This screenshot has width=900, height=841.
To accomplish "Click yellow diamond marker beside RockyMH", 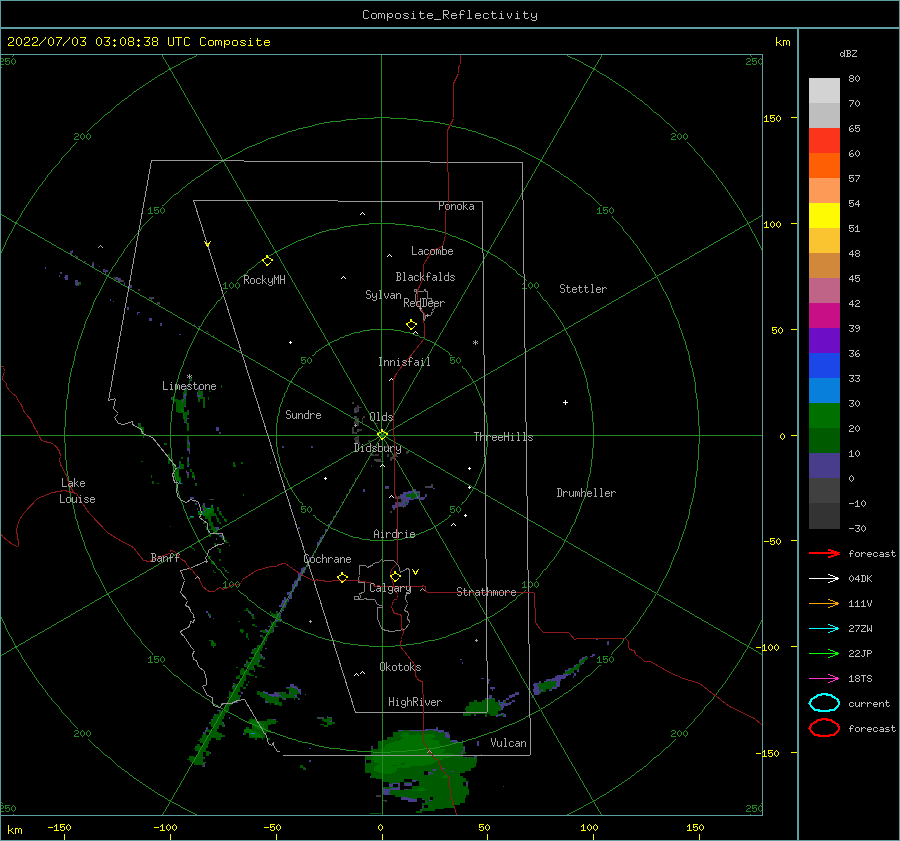I will (x=267, y=261).
